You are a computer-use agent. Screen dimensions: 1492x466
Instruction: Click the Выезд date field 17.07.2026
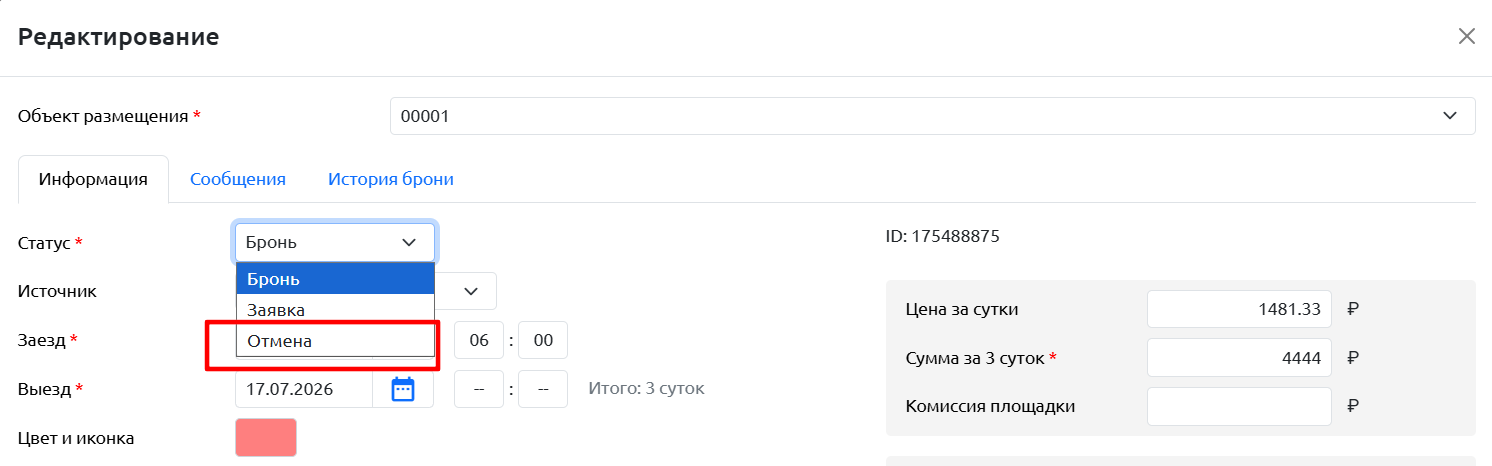point(304,389)
